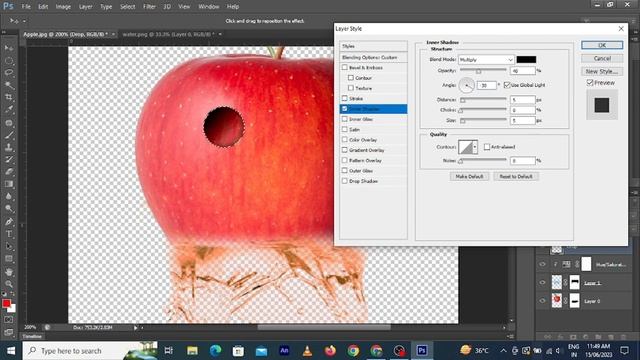Enable the Stroke style checkbox
The height and width of the screenshot is (360, 640).
tap(345, 98)
